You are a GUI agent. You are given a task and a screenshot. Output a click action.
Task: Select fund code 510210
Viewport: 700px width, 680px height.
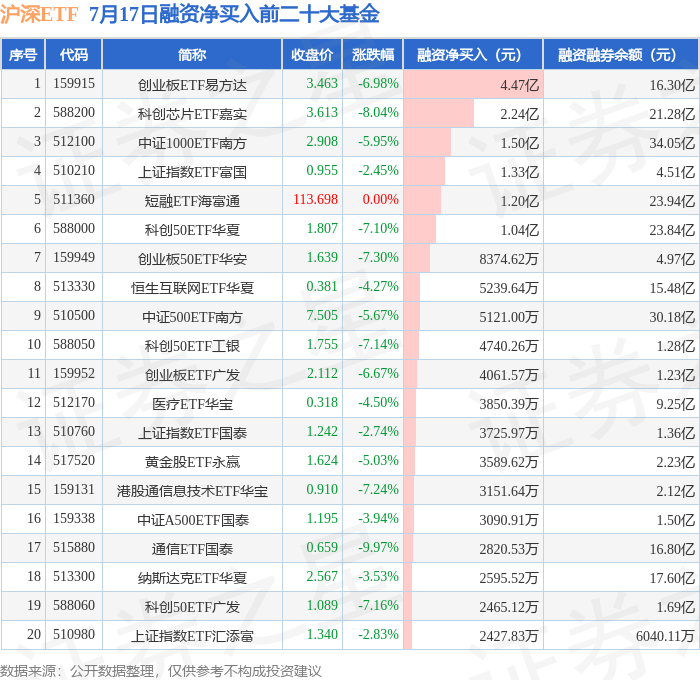click(74, 171)
